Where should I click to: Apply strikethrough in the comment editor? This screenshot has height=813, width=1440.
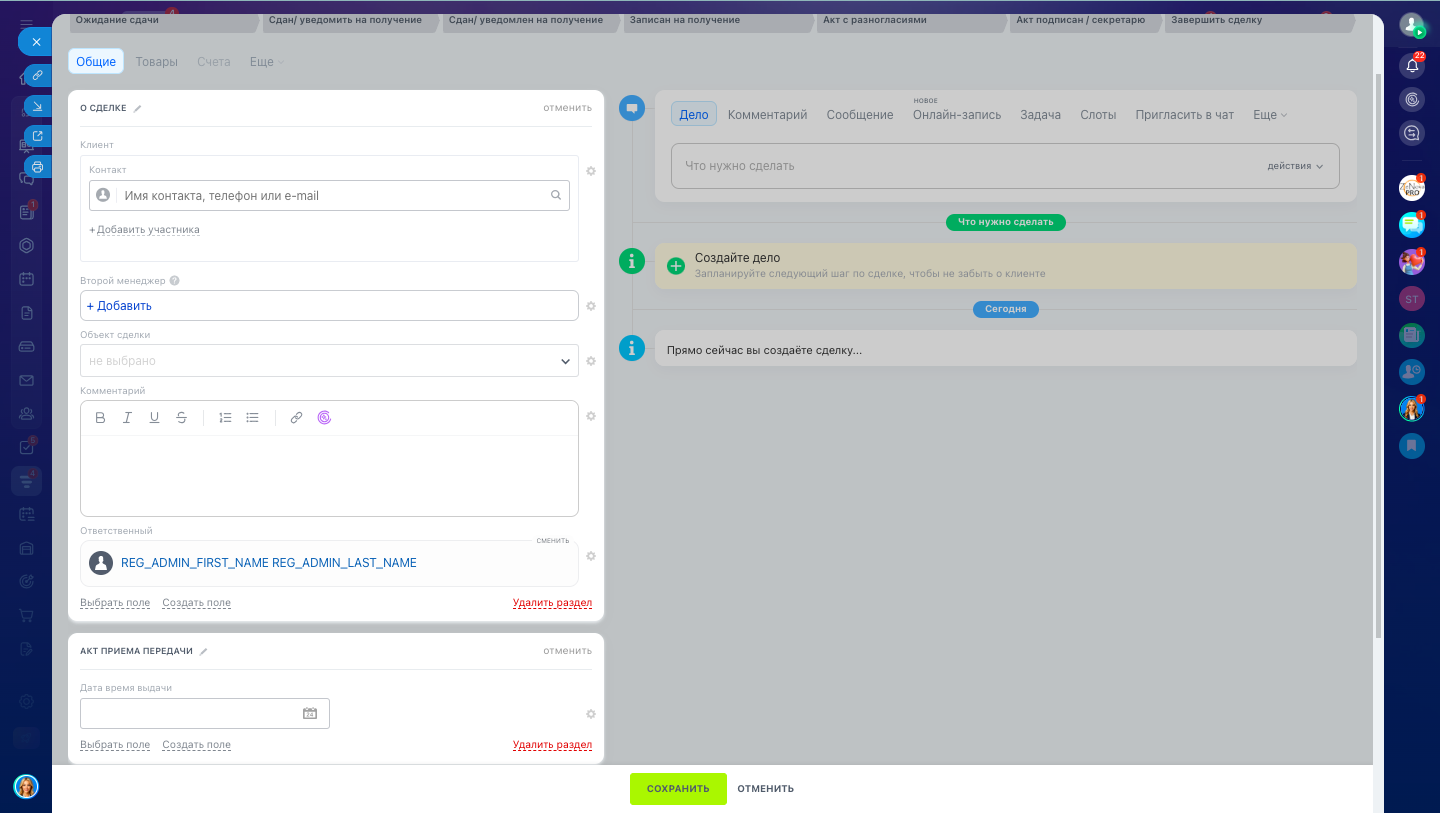point(181,418)
